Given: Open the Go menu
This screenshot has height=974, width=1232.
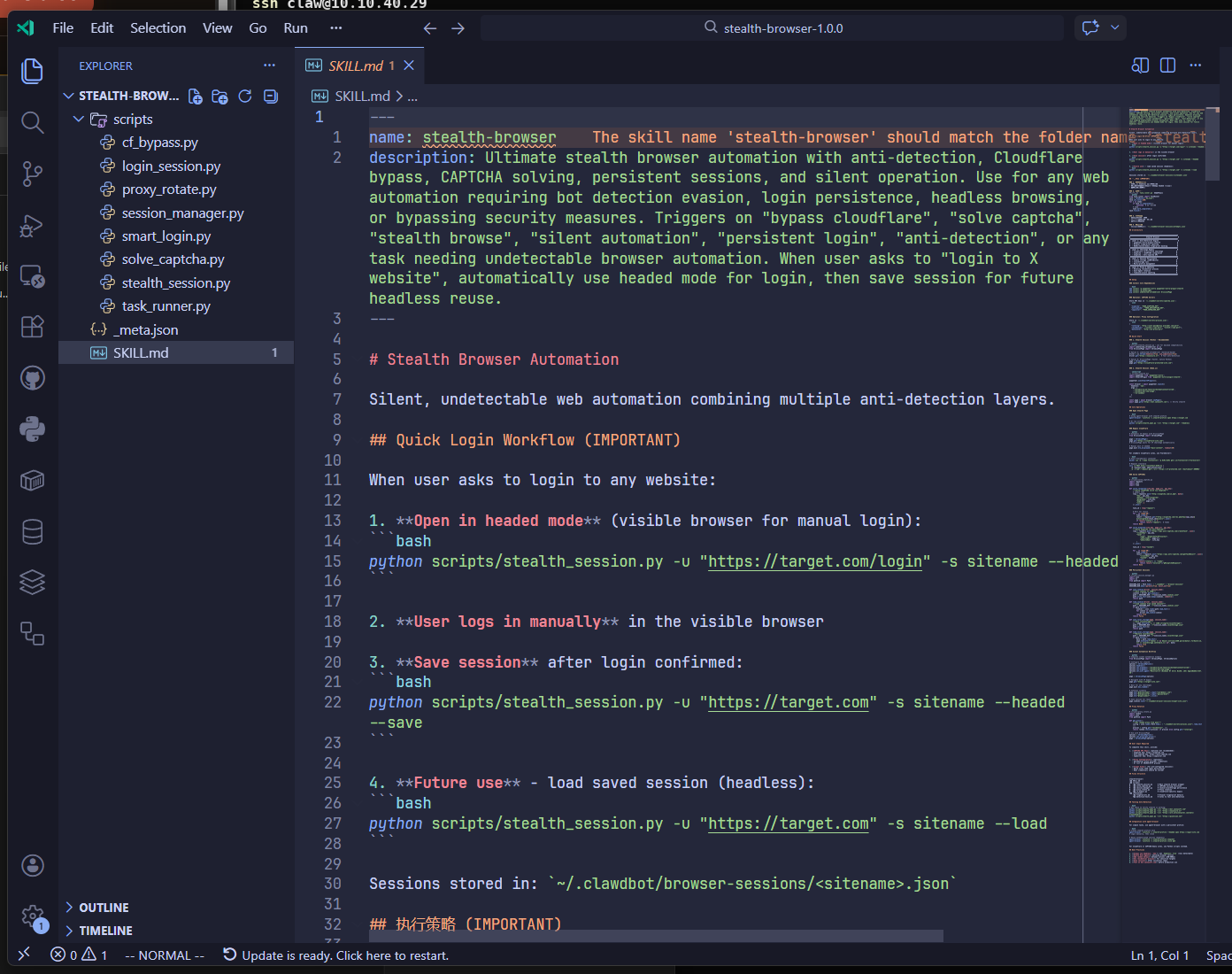Looking at the screenshot, I should [x=258, y=28].
